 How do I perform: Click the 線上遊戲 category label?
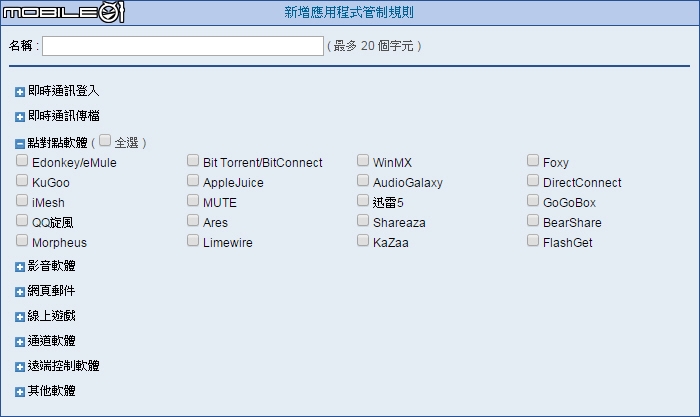[51, 316]
